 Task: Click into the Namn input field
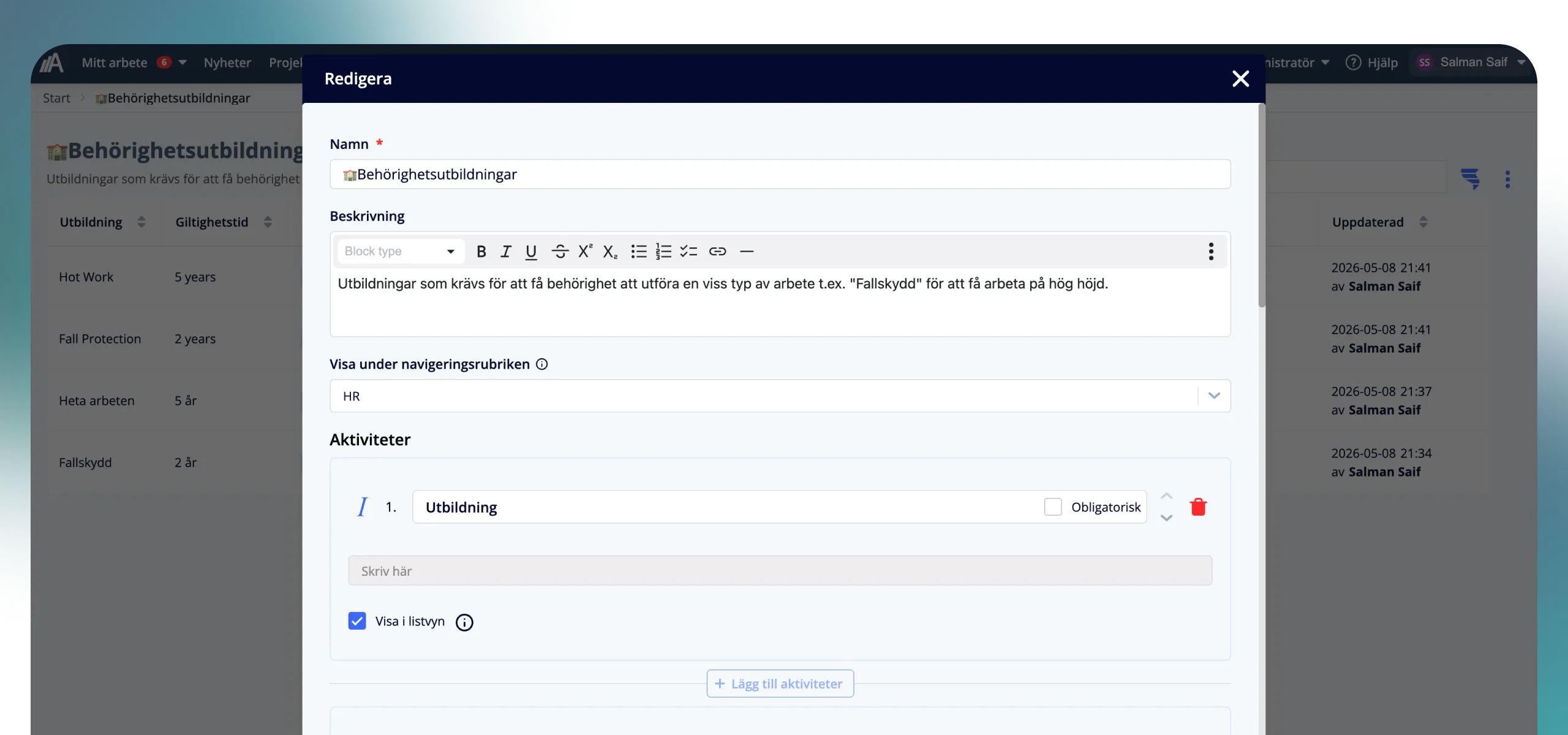tap(780, 175)
